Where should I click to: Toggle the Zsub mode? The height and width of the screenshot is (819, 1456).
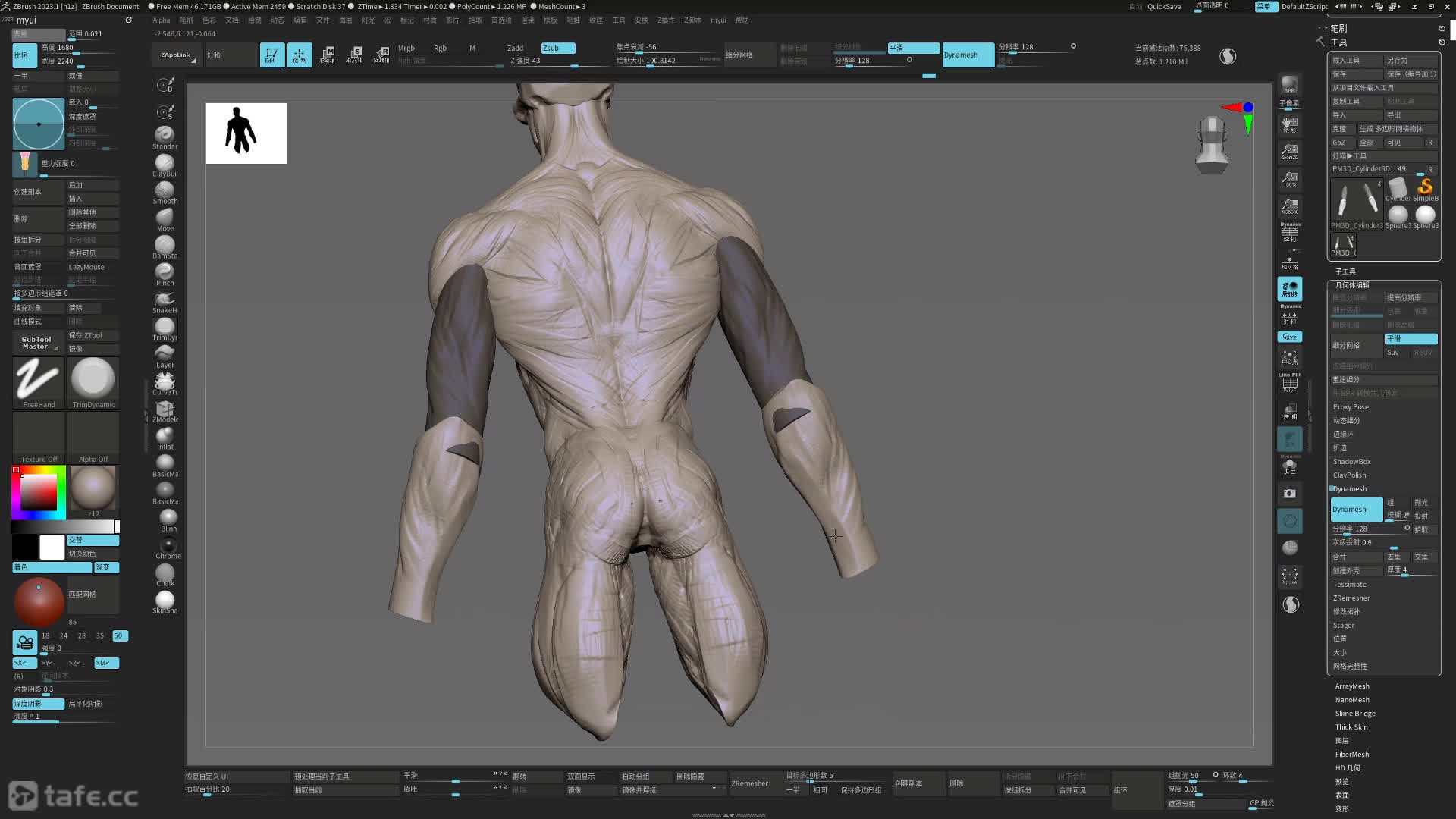(x=558, y=48)
